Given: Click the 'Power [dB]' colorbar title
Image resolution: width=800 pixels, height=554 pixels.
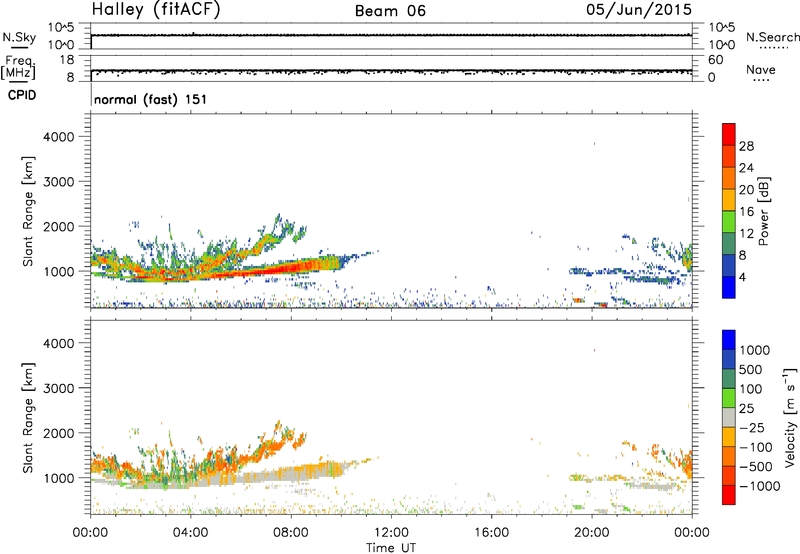Looking at the screenshot, I should (764, 211).
